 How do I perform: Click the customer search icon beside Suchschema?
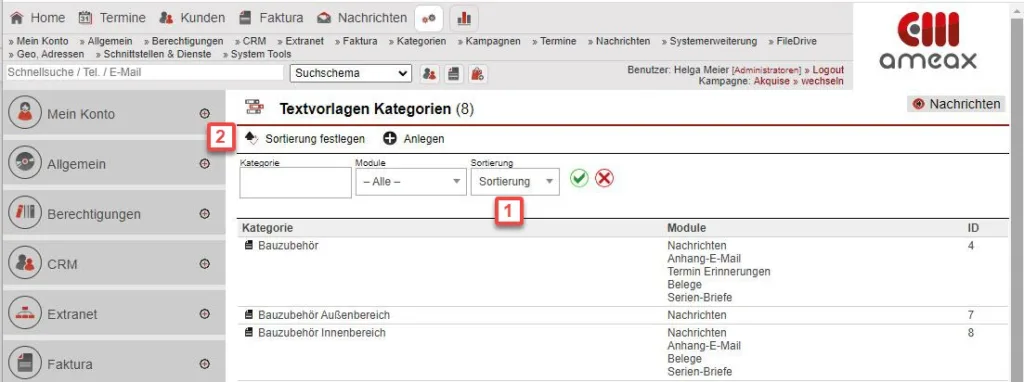429,74
